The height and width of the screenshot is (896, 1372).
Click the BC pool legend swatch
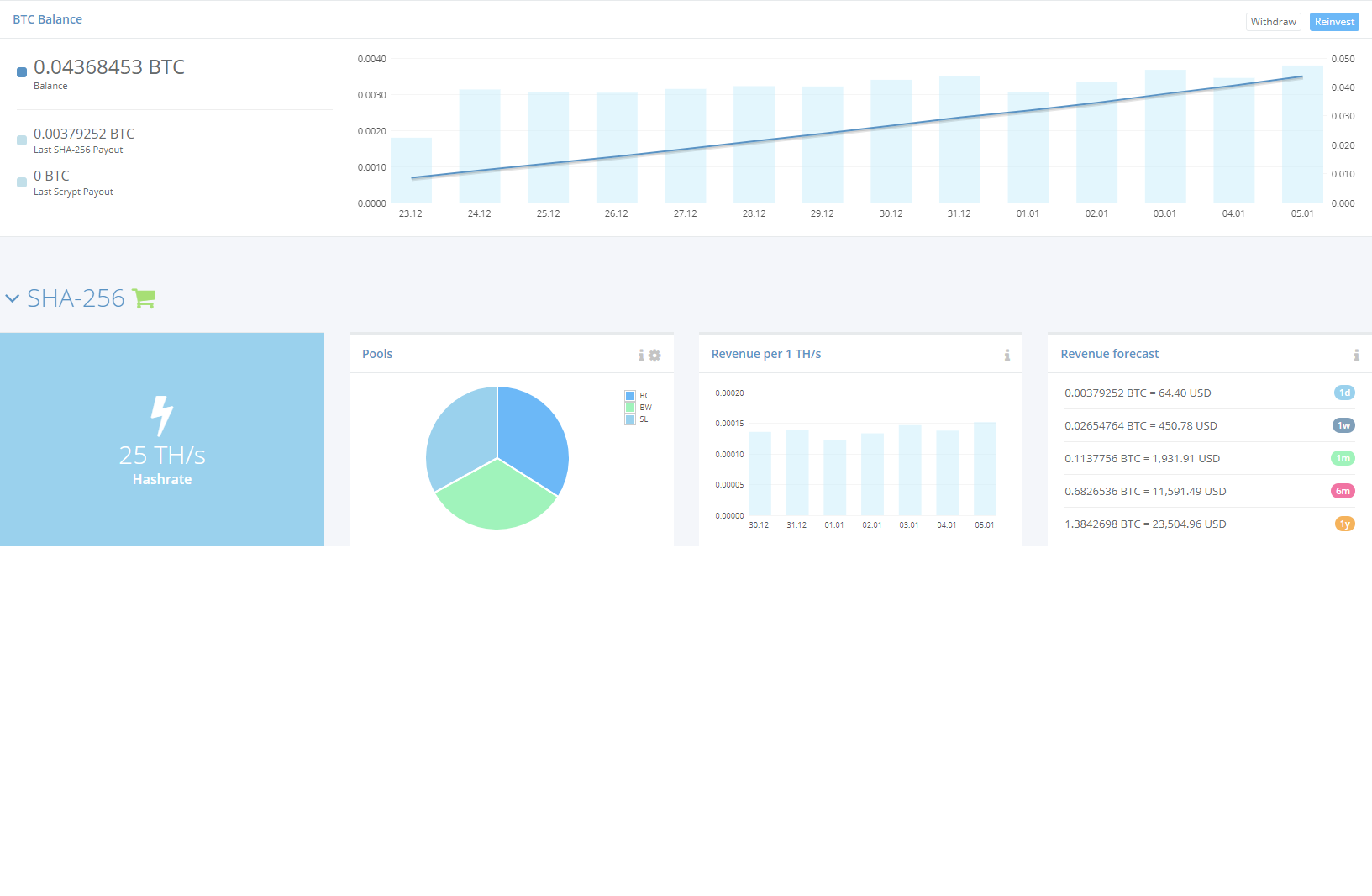pyautogui.click(x=630, y=396)
